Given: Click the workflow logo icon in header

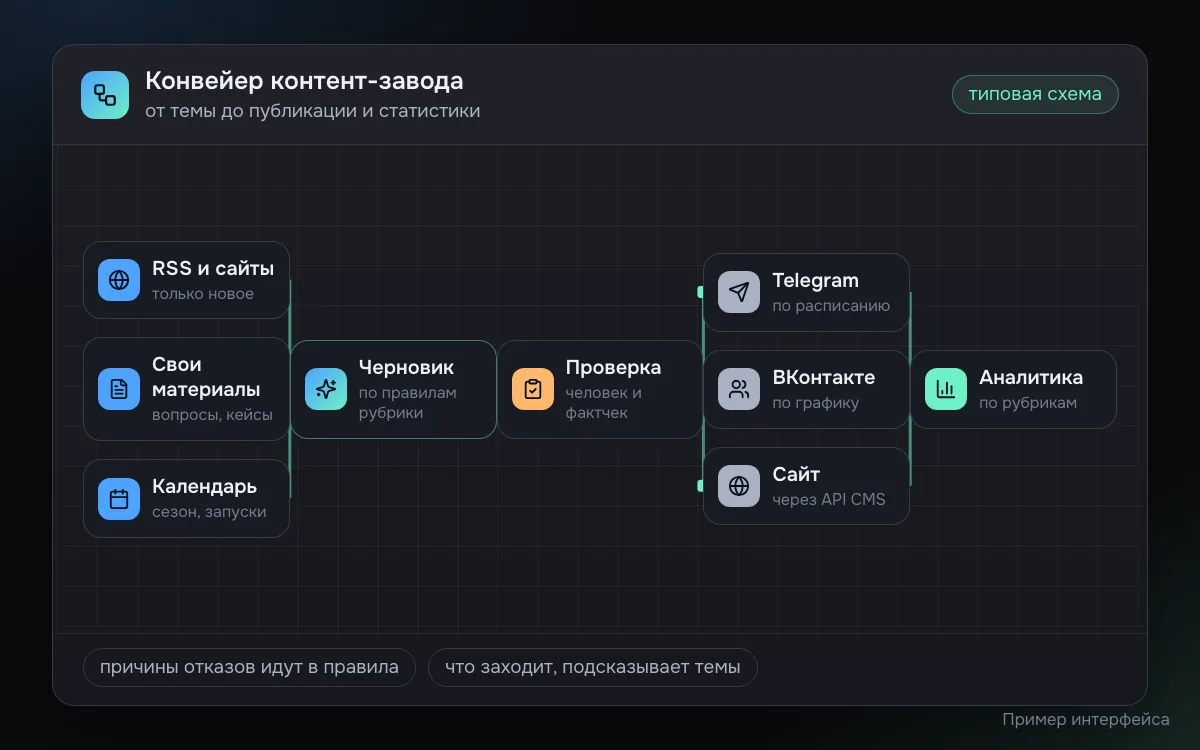Looking at the screenshot, I should [x=105, y=95].
